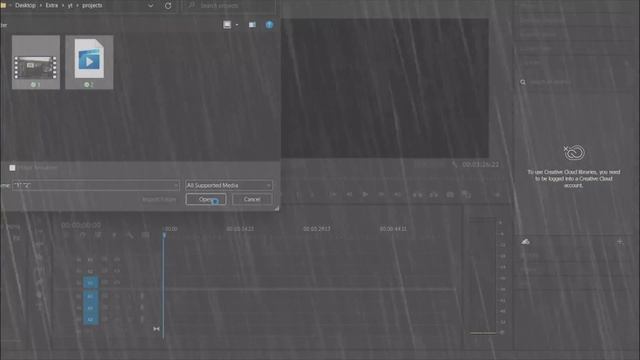Toggle A1 track targeting button
This screenshot has height=360, width=640.
pyautogui.click(x=91, y=296)
